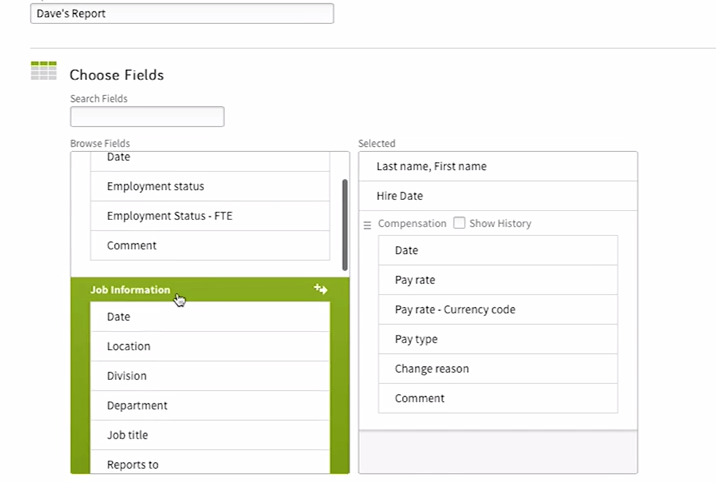Click the Search Fields input box

point(147,116)
